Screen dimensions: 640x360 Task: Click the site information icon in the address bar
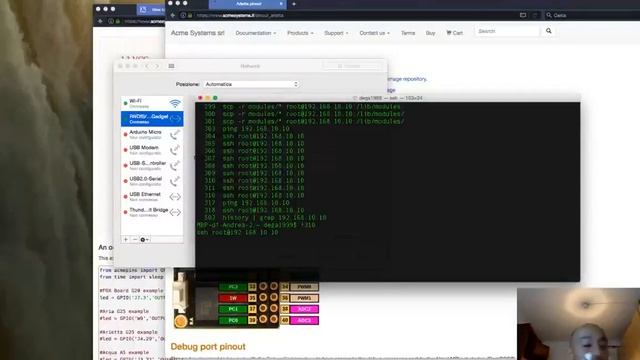183,16
